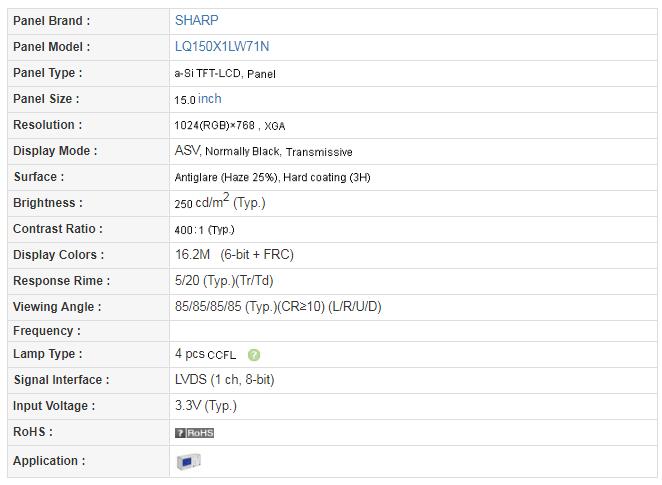Click the 3.3V (Typ.) value
This screenshot has height=485, width=662.
(x=206, y=406)
